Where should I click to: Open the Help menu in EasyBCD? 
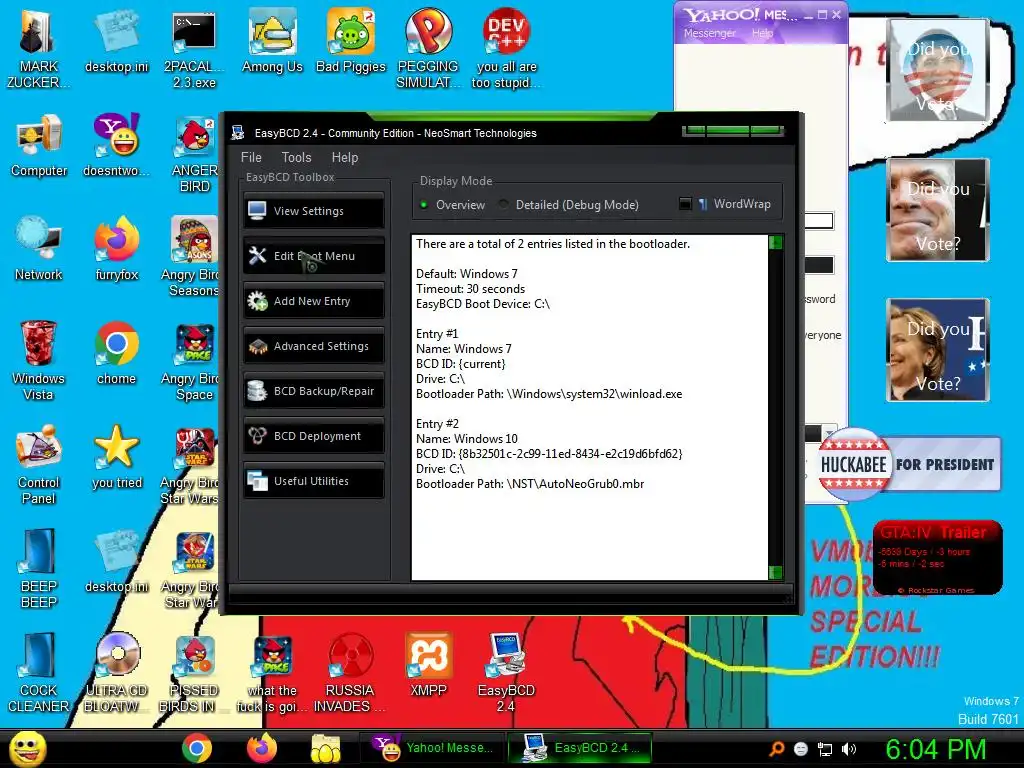[x=345, y=157]
